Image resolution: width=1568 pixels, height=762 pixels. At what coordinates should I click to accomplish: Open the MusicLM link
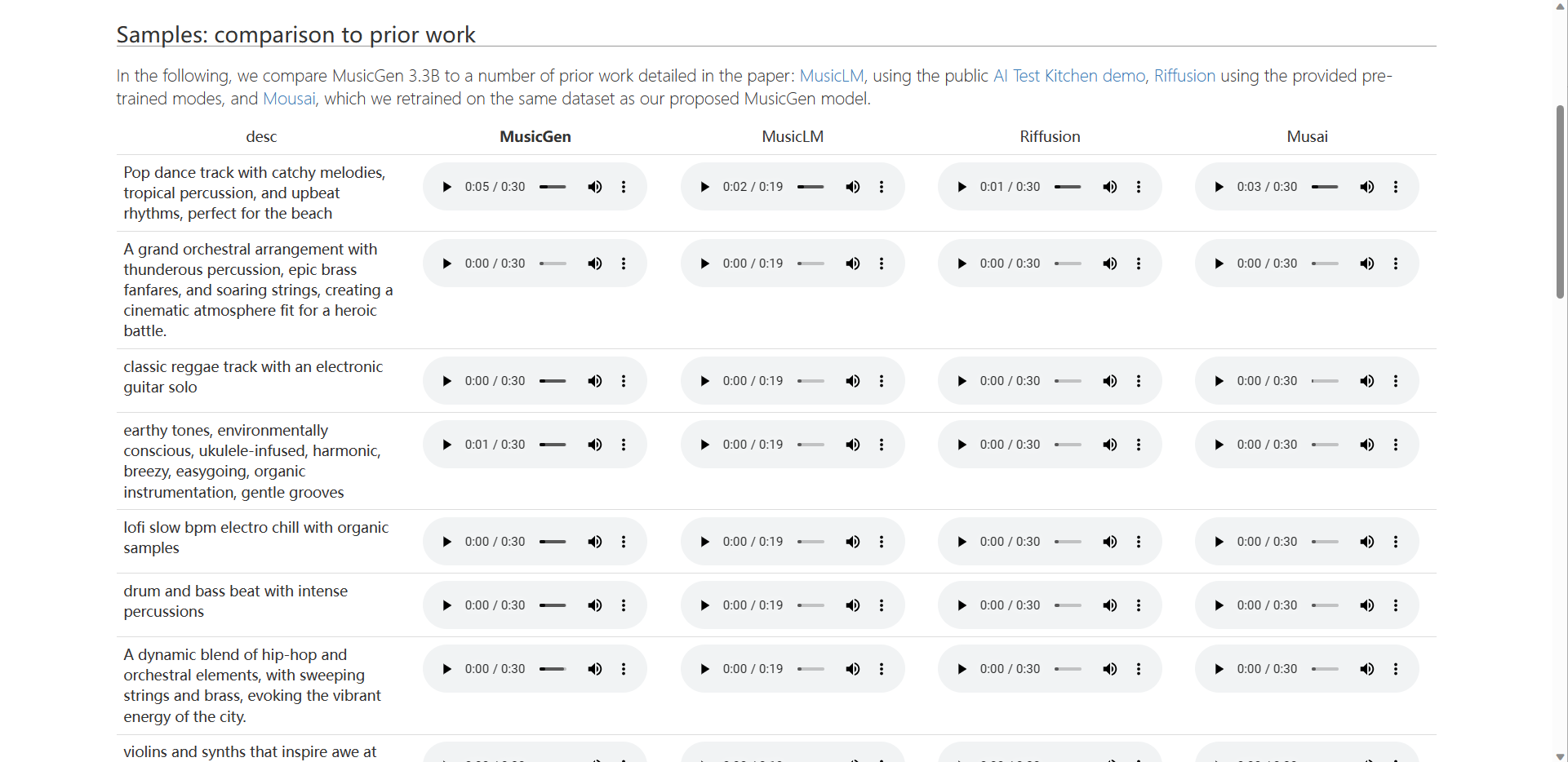coord(831,76)
